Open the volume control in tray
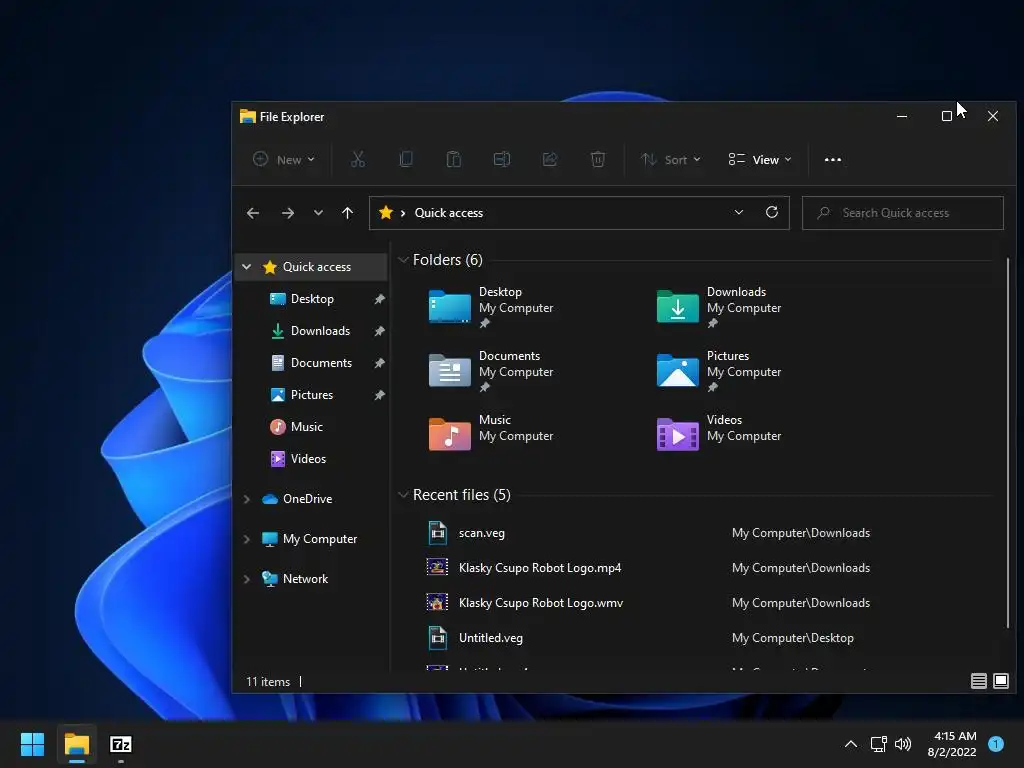Screen dimensions: 1024x768 pos(903,744)
